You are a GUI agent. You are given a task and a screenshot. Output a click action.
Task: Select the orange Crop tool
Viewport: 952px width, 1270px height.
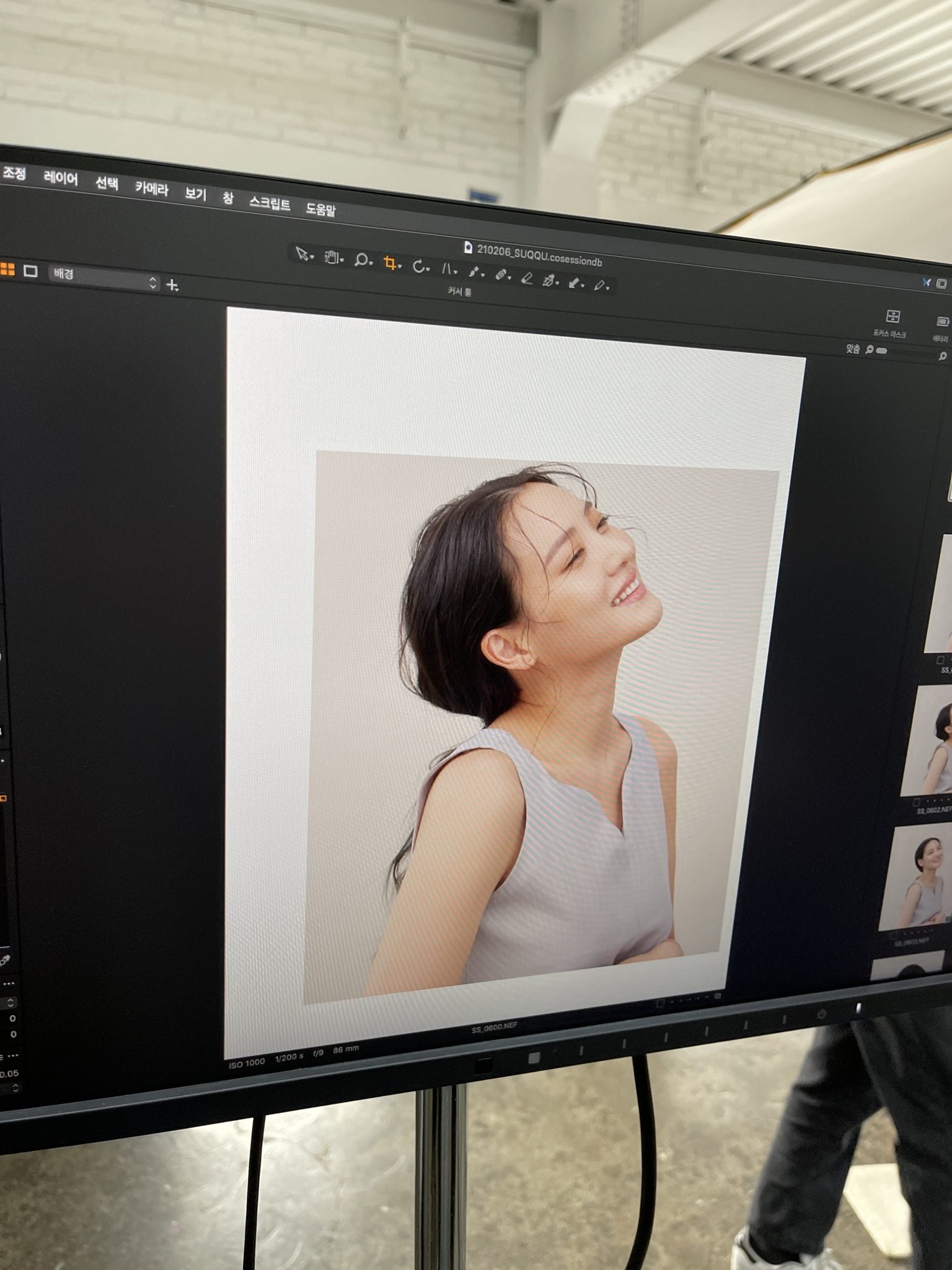[x=389, y=263]
